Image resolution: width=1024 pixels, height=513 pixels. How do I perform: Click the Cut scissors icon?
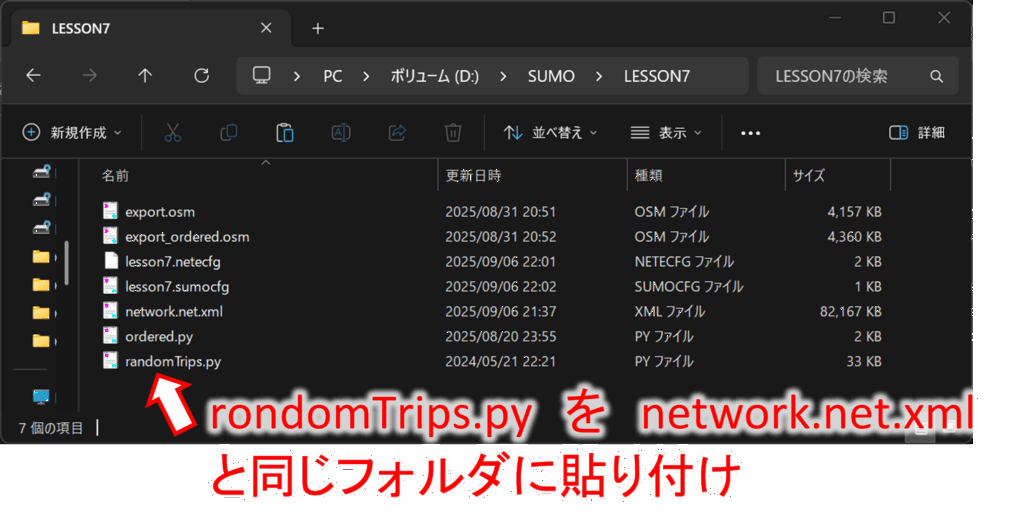172,132
